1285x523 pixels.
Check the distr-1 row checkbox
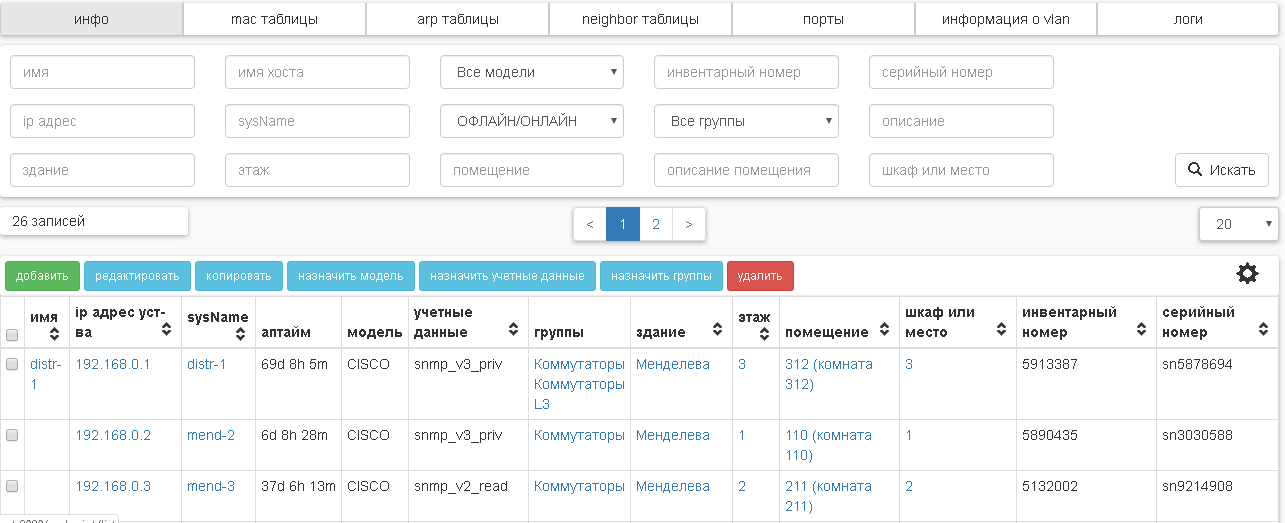(12, 365)
